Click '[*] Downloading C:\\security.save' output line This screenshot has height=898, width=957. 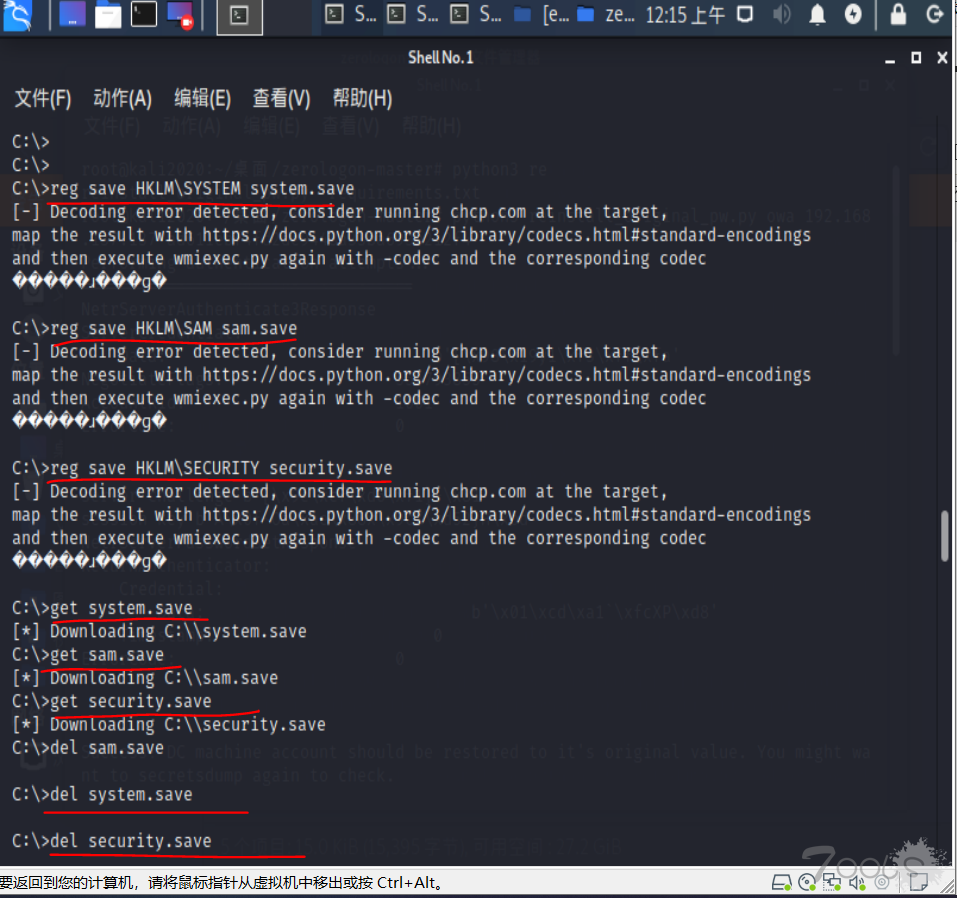(x=169, y=724)
